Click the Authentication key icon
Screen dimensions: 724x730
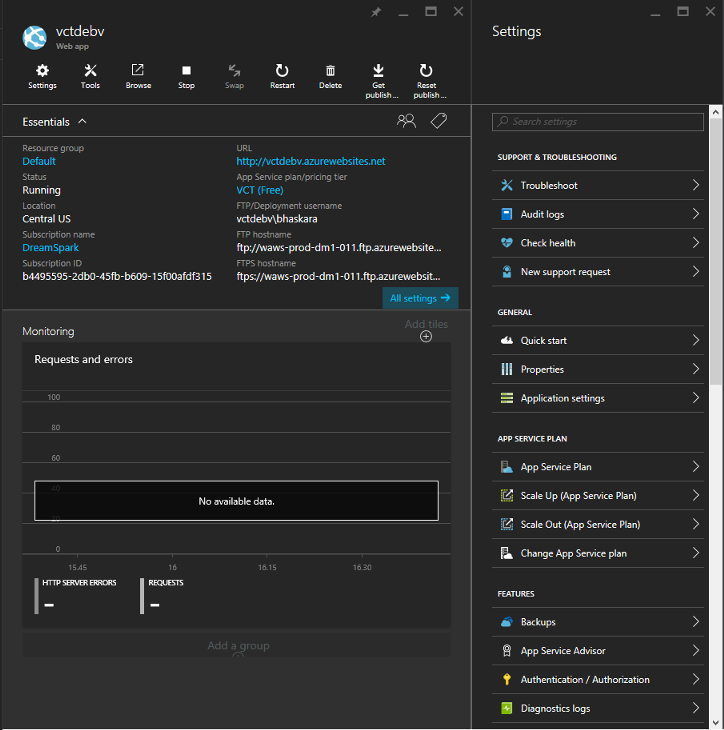pos(507,680)
